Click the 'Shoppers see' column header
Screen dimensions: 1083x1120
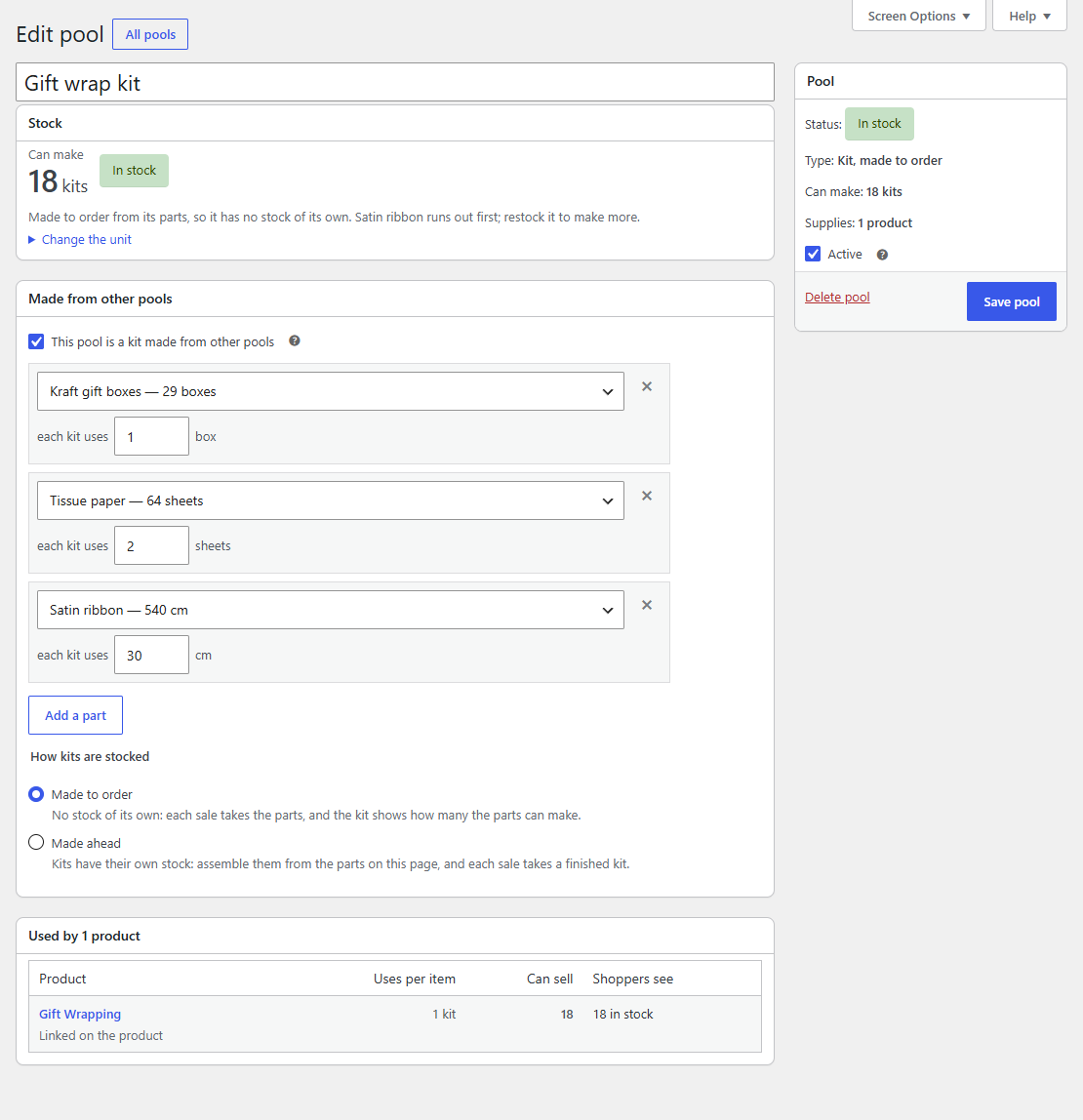633,979
